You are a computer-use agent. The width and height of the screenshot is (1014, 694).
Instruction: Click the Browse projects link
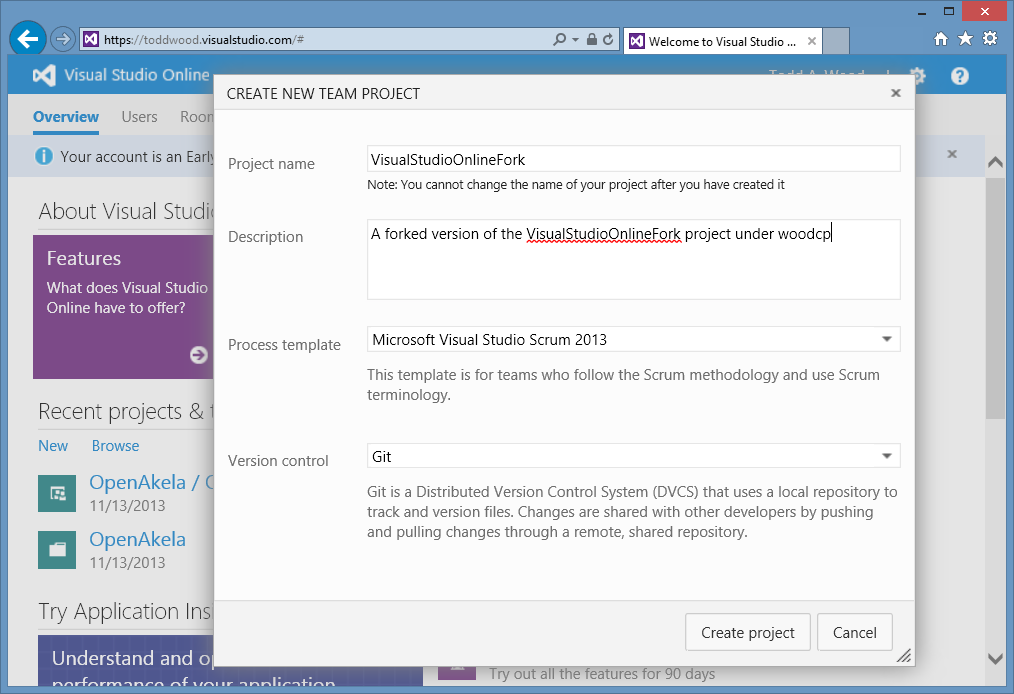(x=115, y=446)
